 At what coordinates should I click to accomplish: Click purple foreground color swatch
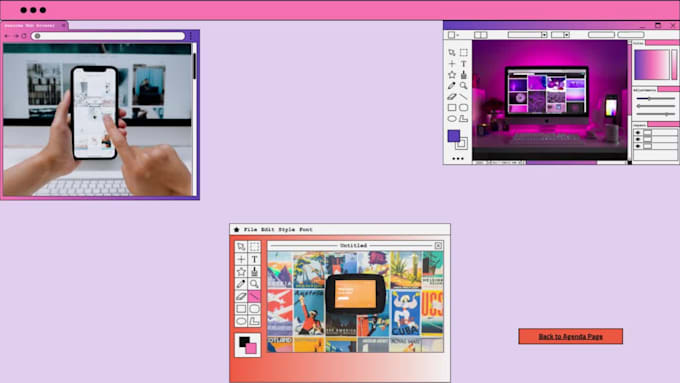[454, 136]
